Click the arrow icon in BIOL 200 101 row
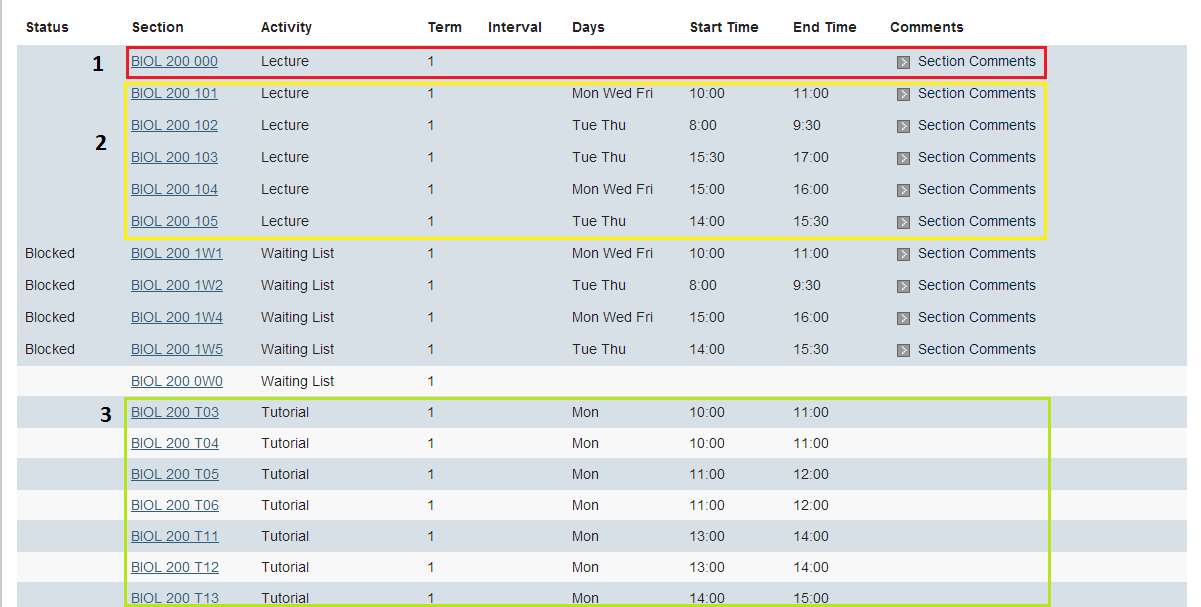Image resolution: width=1201 pixels, height=607 pixels. (x=903, y=94)
